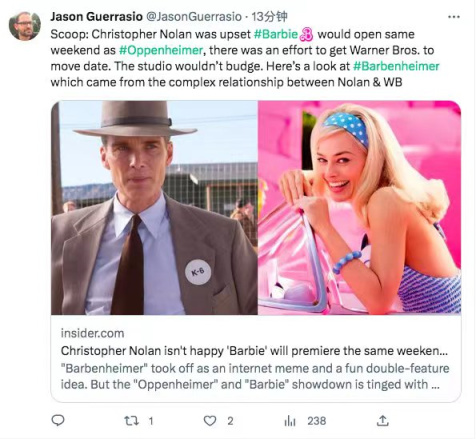Open the insider.com domain link
This screenshot has height=439, width=476.
pos(92,333)
